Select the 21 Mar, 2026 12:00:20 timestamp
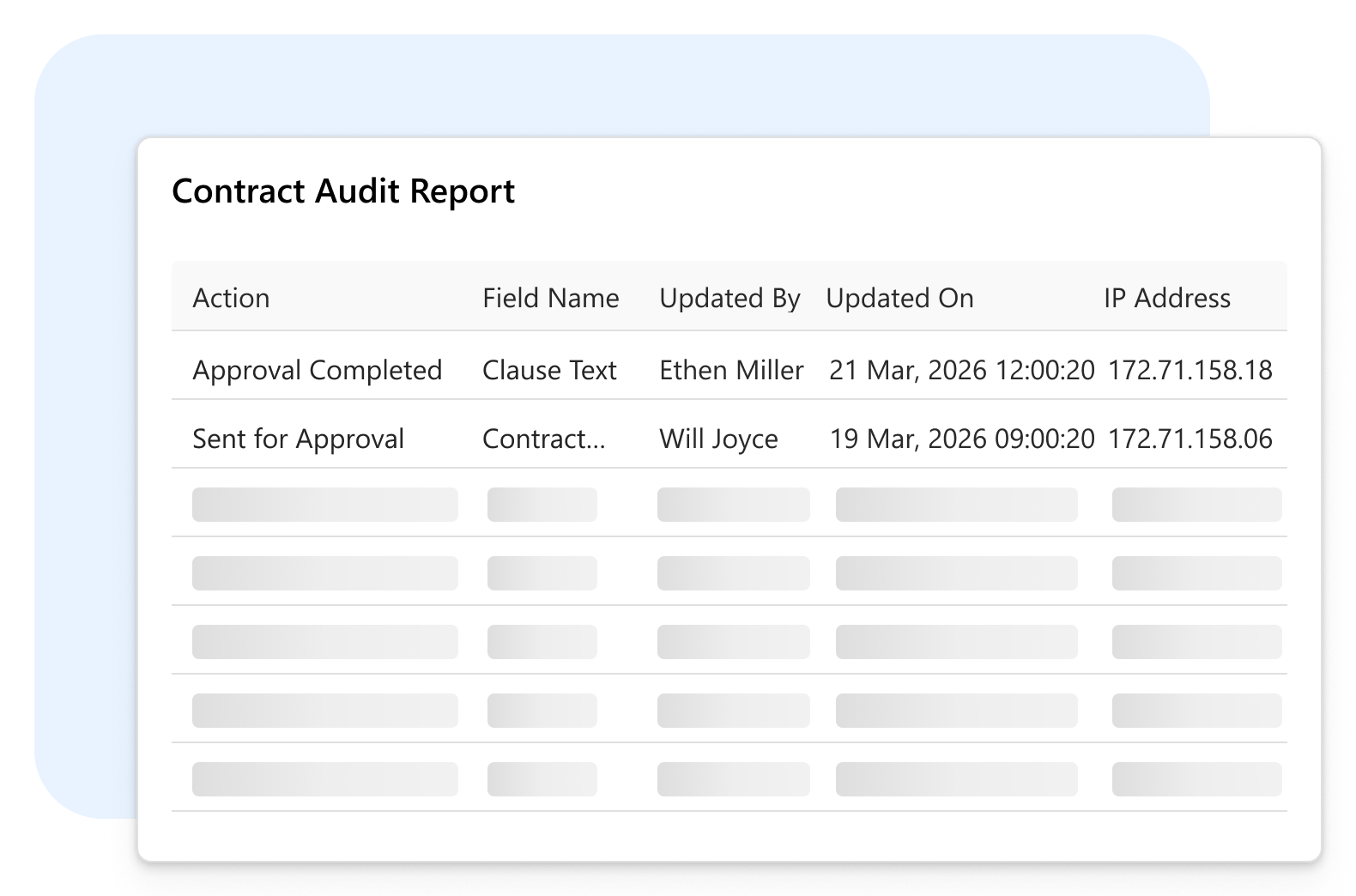1356x896 pixels. (961, 370)
